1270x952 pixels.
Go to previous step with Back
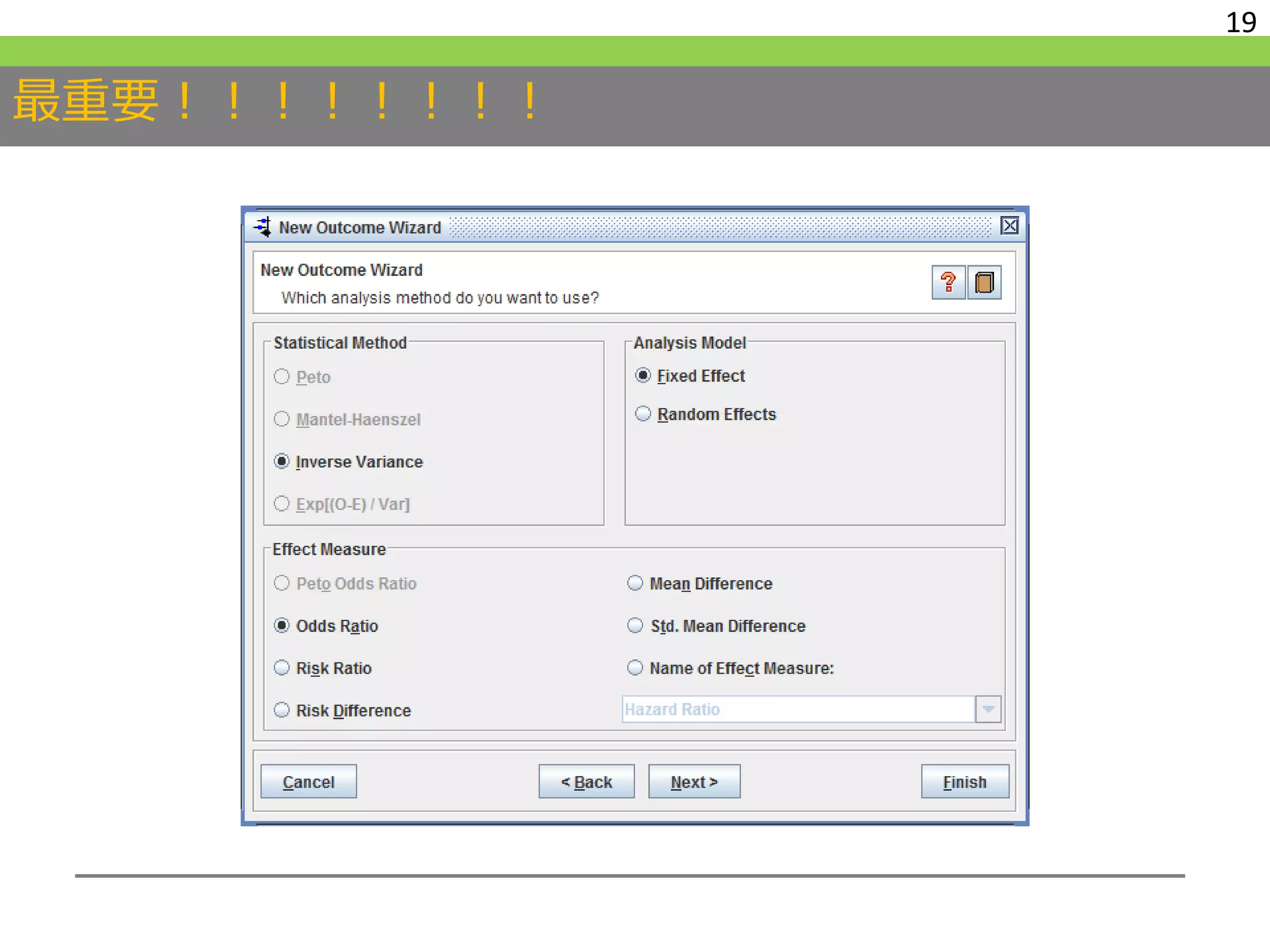pyautogui.click(x=586, y=782)
